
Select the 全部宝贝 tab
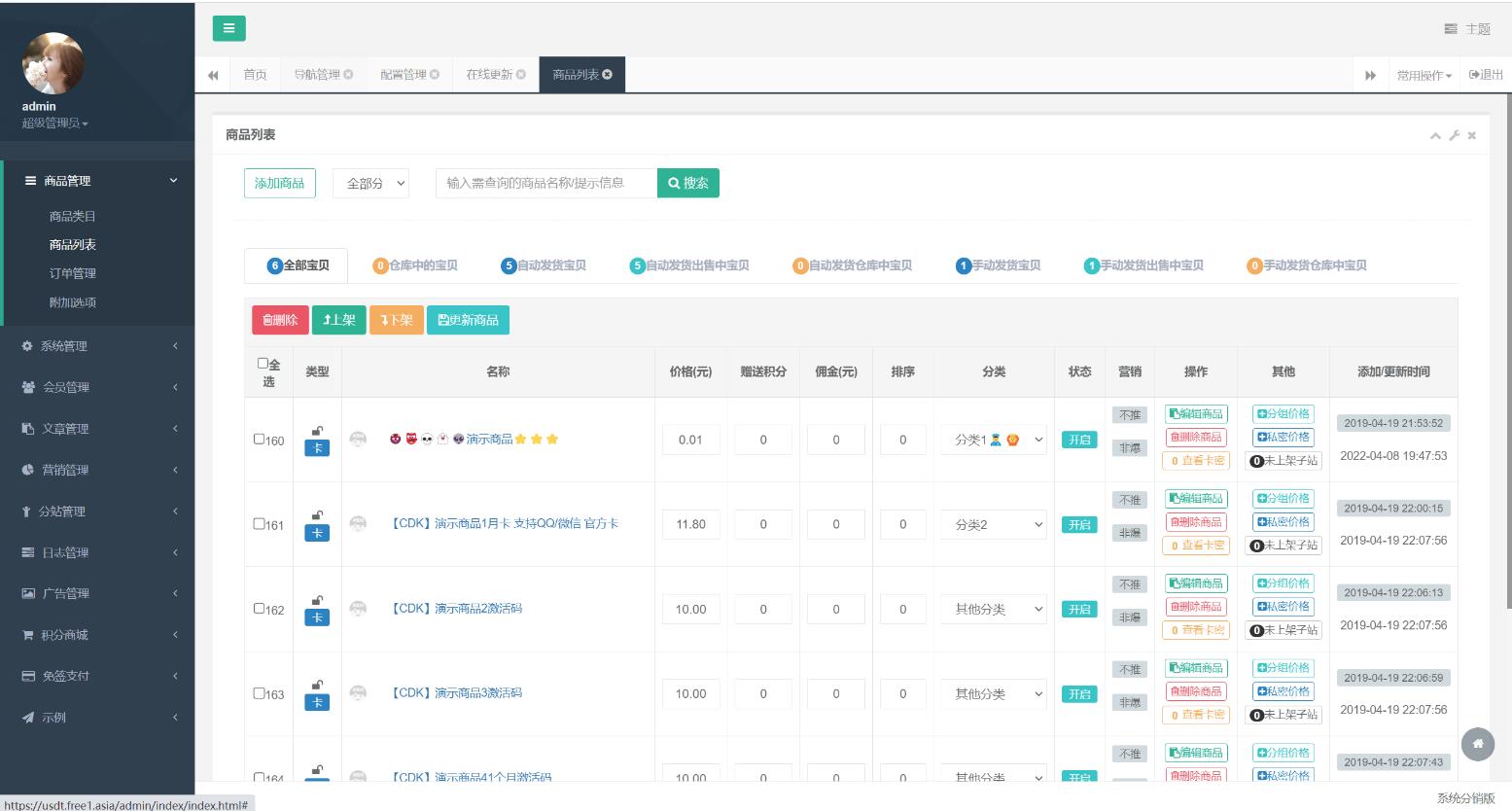click(x=298, y=265)
